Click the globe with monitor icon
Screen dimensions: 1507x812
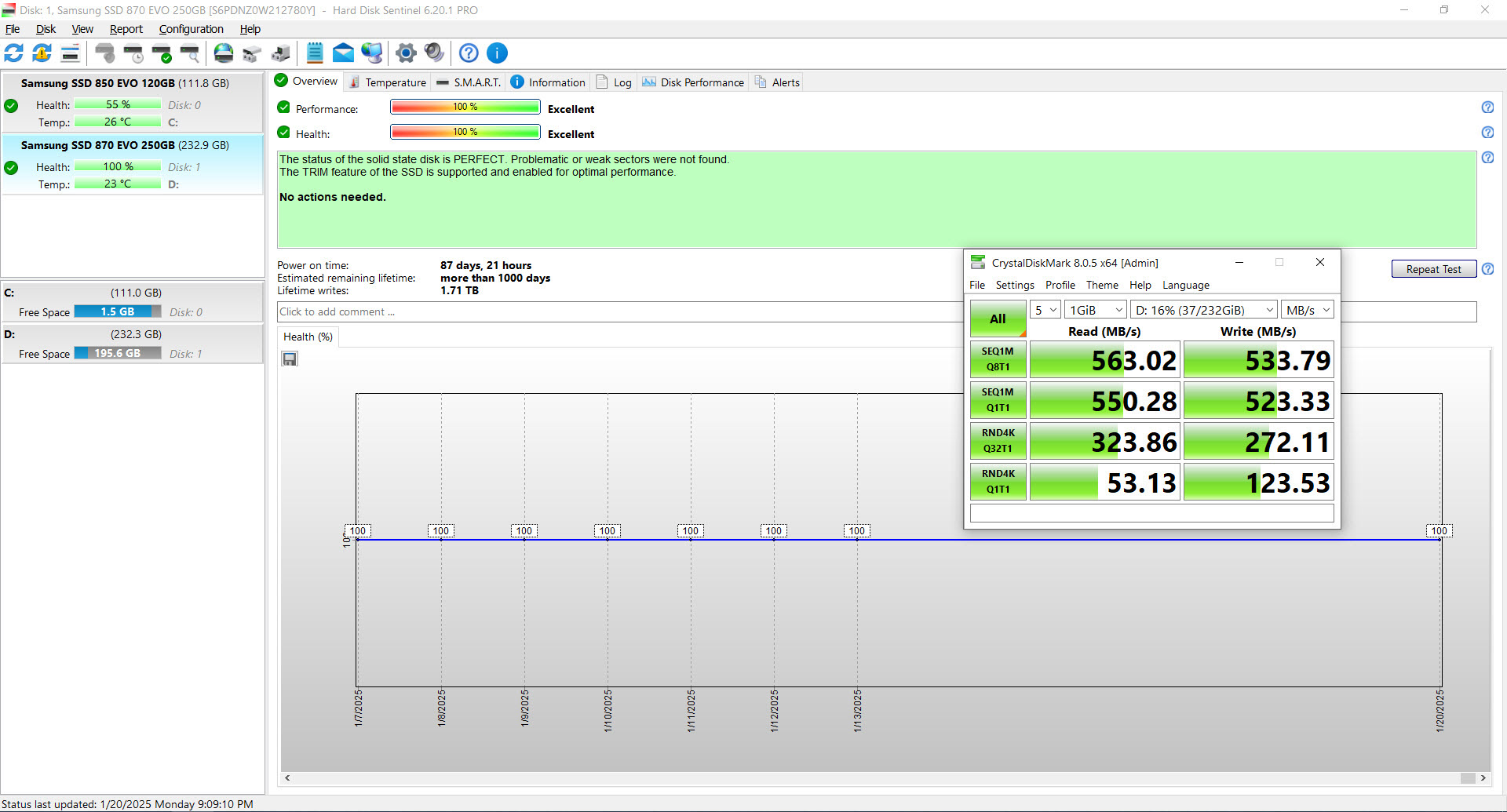click(x=371, y=53)
